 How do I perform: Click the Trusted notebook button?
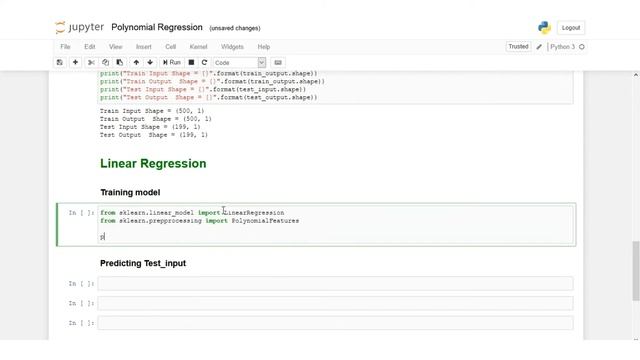(518, 47)
